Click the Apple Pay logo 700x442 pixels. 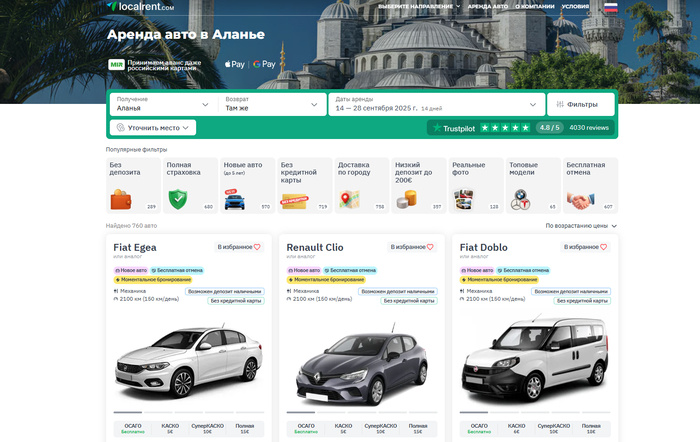[234, 64]
